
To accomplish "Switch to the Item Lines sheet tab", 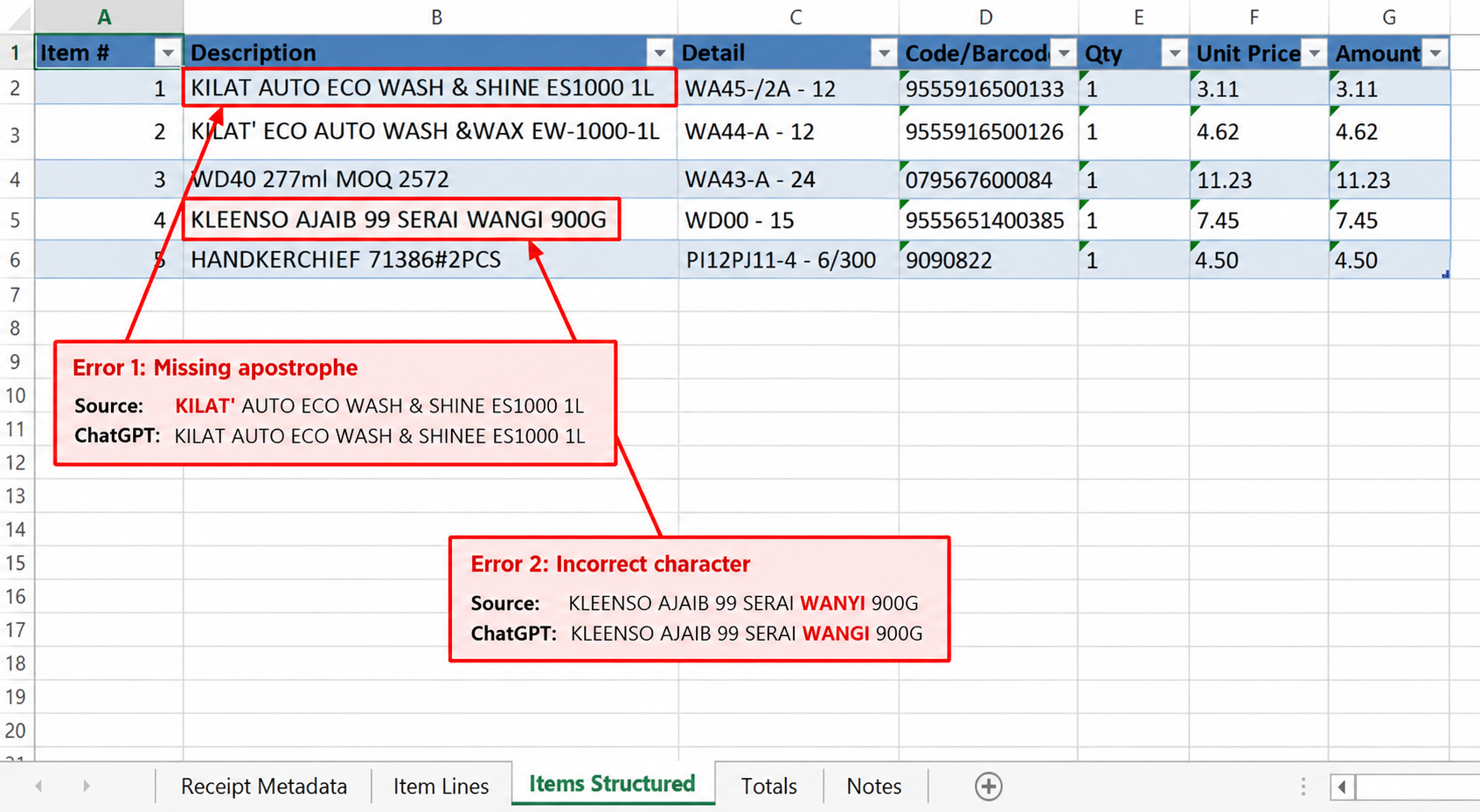I will [441, 786].
